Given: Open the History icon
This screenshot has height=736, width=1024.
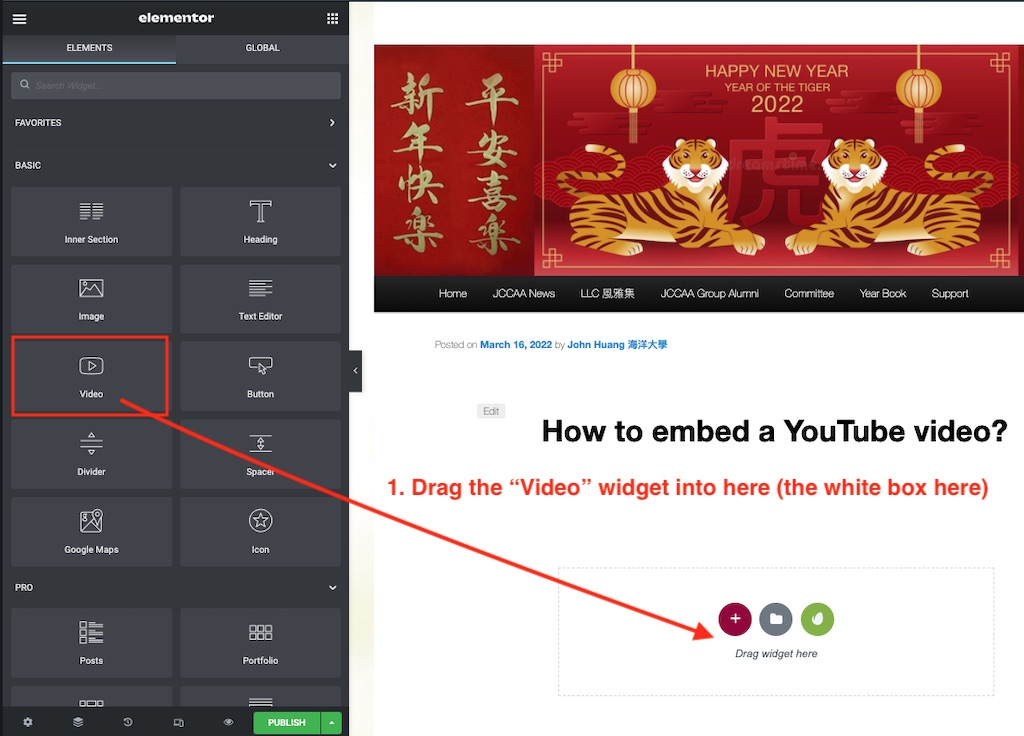Looking at the screenshot, I should click(x=128, y=722).
